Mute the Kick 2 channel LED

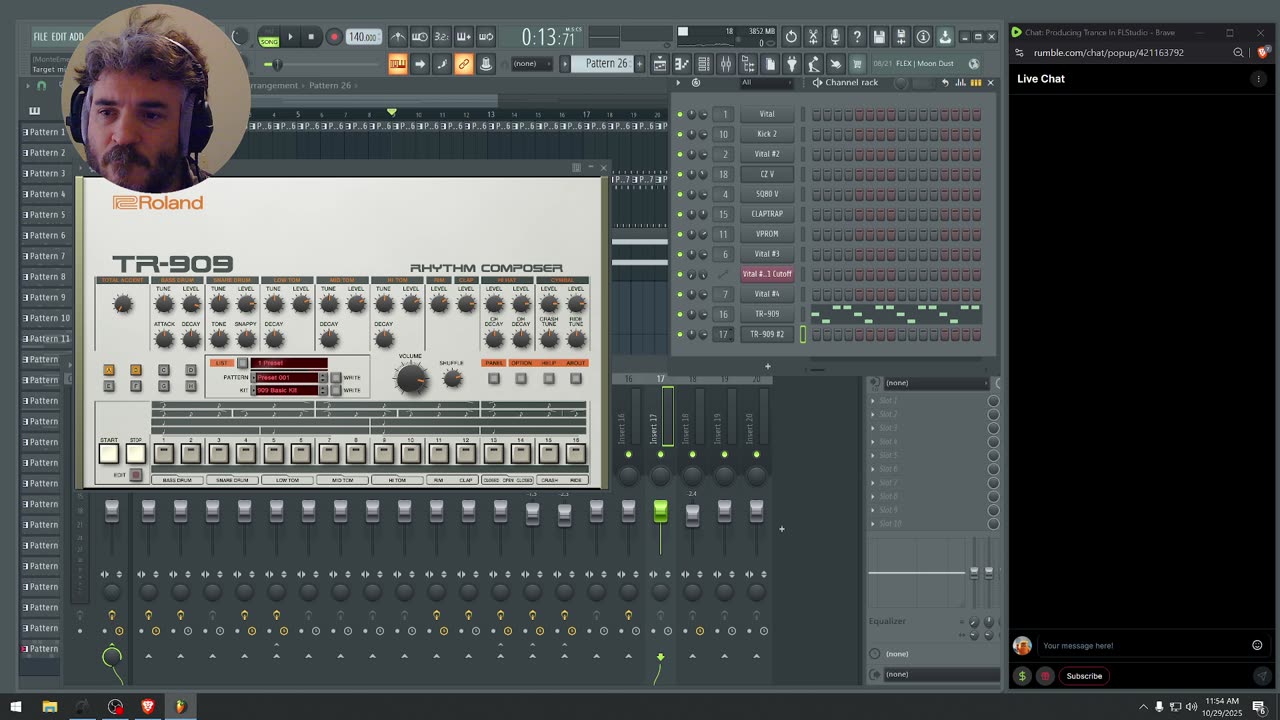(x=680, y=134)
